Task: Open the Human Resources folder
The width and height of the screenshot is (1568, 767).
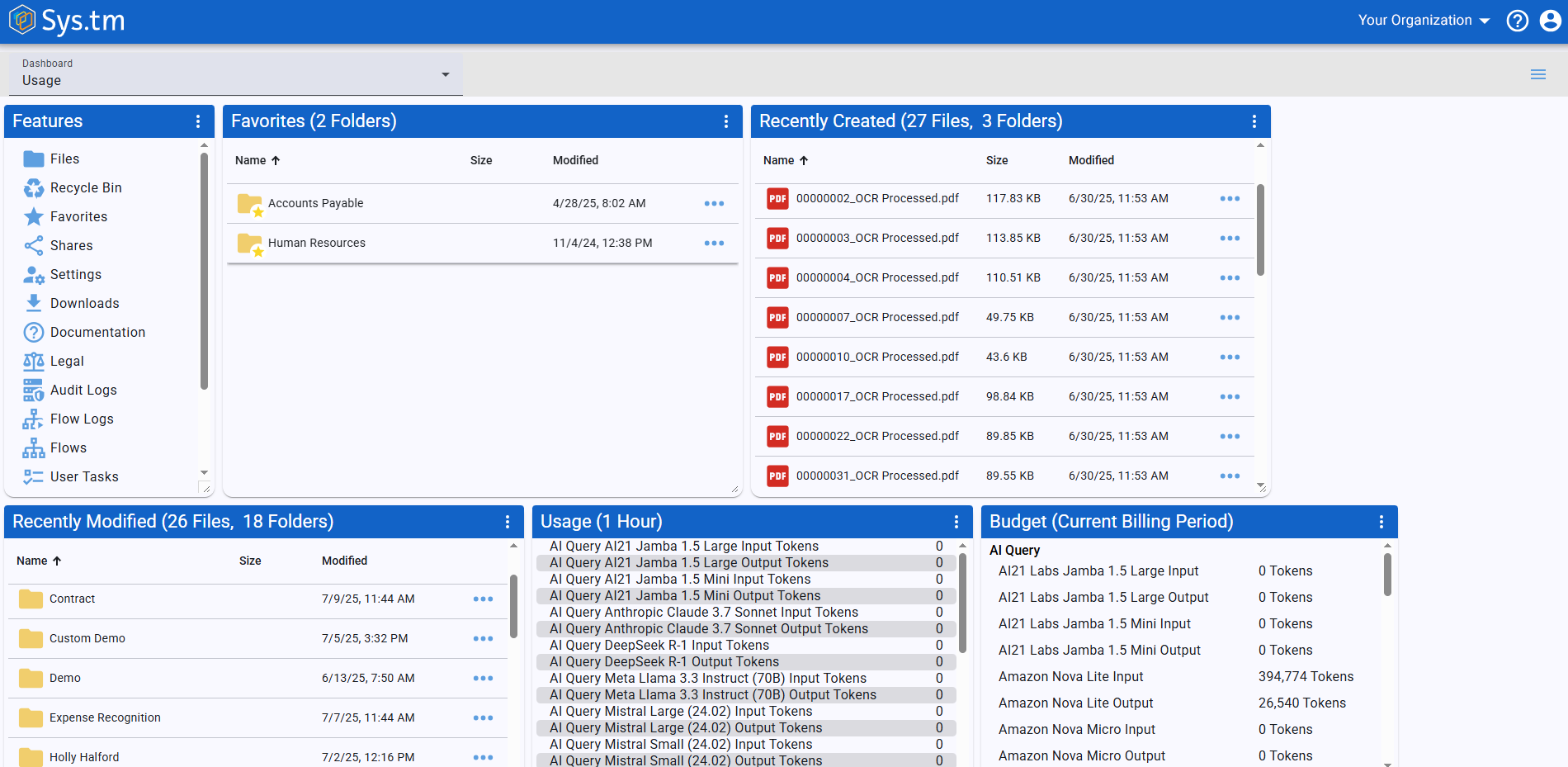Action: click(x=317, y=243)
